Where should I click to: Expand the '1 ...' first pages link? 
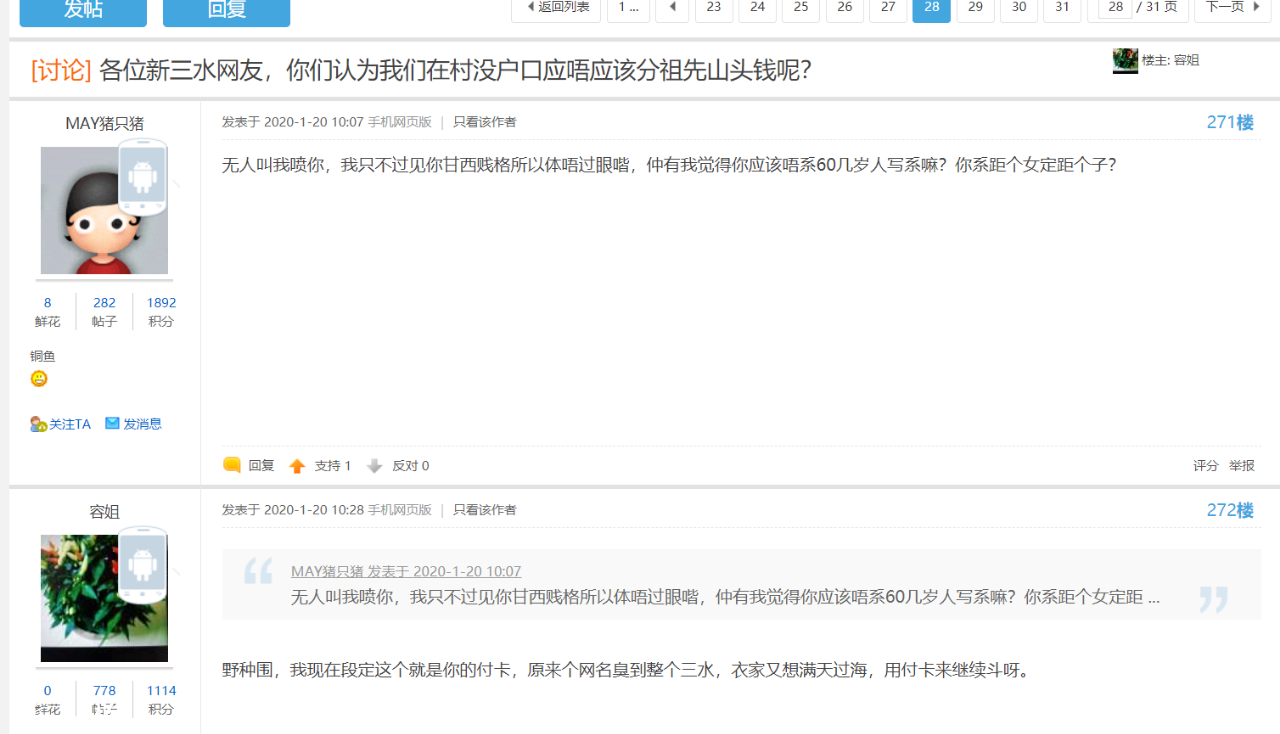click(628, 8)
